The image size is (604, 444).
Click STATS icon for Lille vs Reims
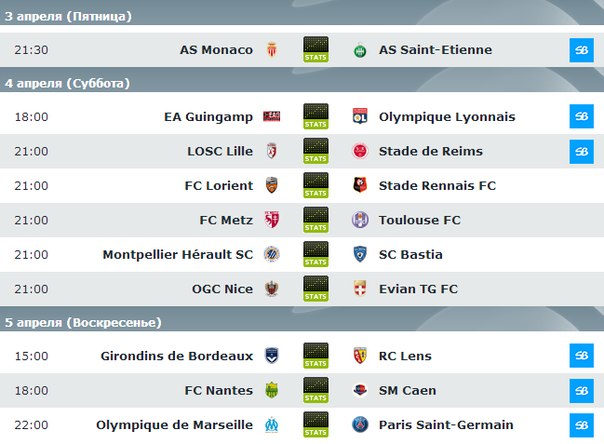315,151
